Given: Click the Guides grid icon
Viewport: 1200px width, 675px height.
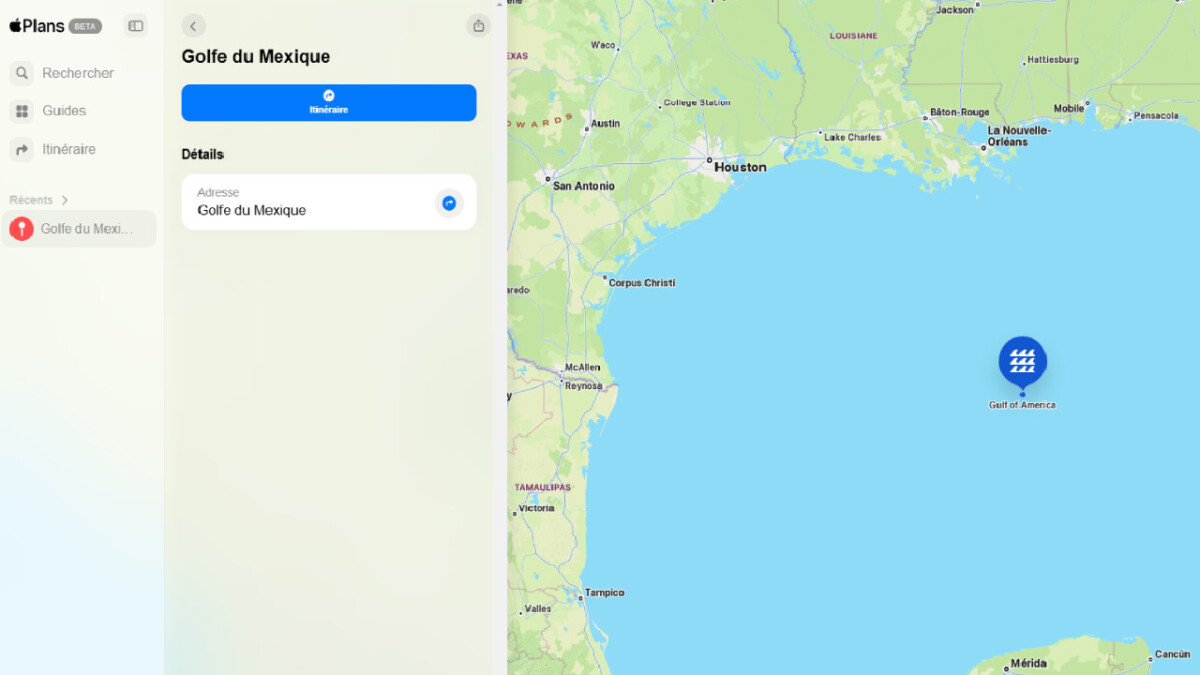Looking at the screenshot, I should click(22, 111).
